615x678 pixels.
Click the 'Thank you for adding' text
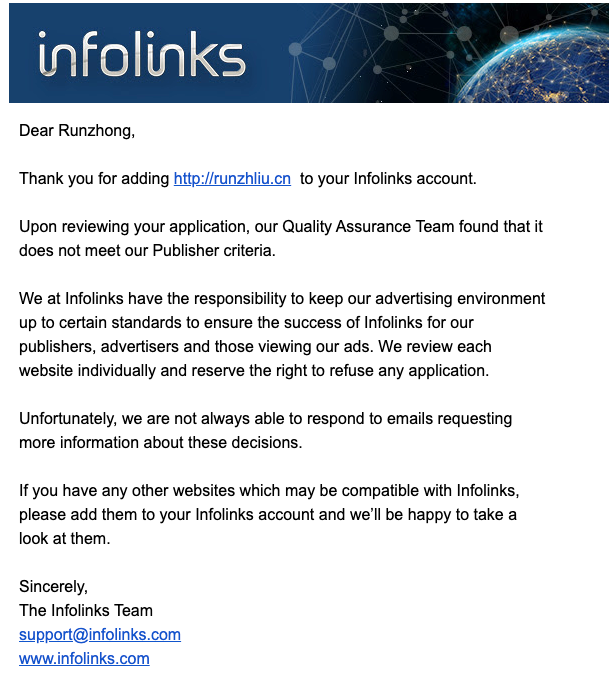(94, 179)
